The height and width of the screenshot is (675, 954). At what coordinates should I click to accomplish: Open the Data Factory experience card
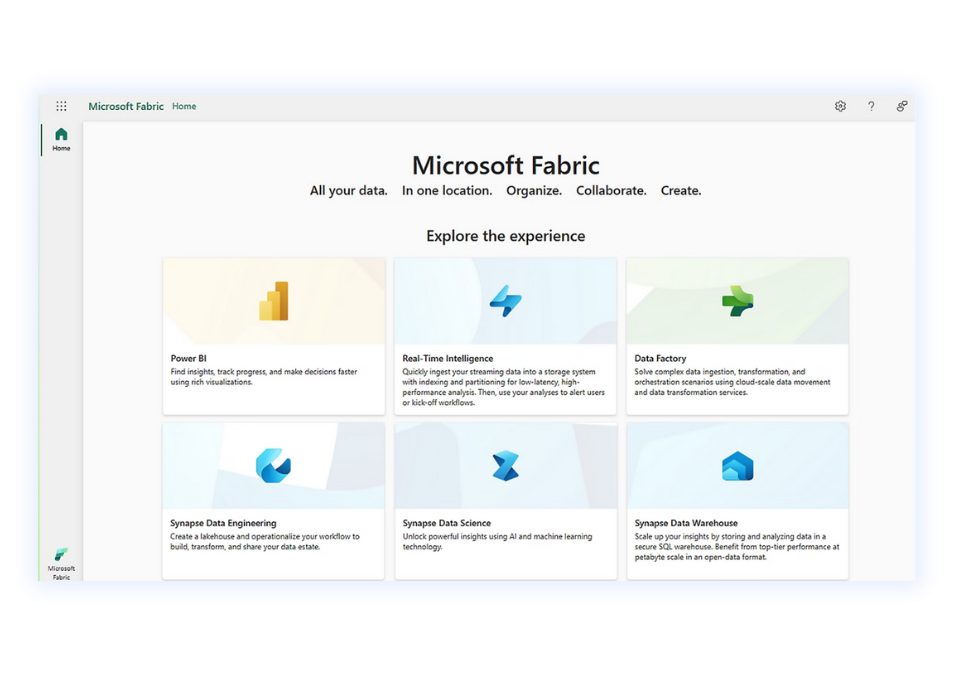[737, 335]
